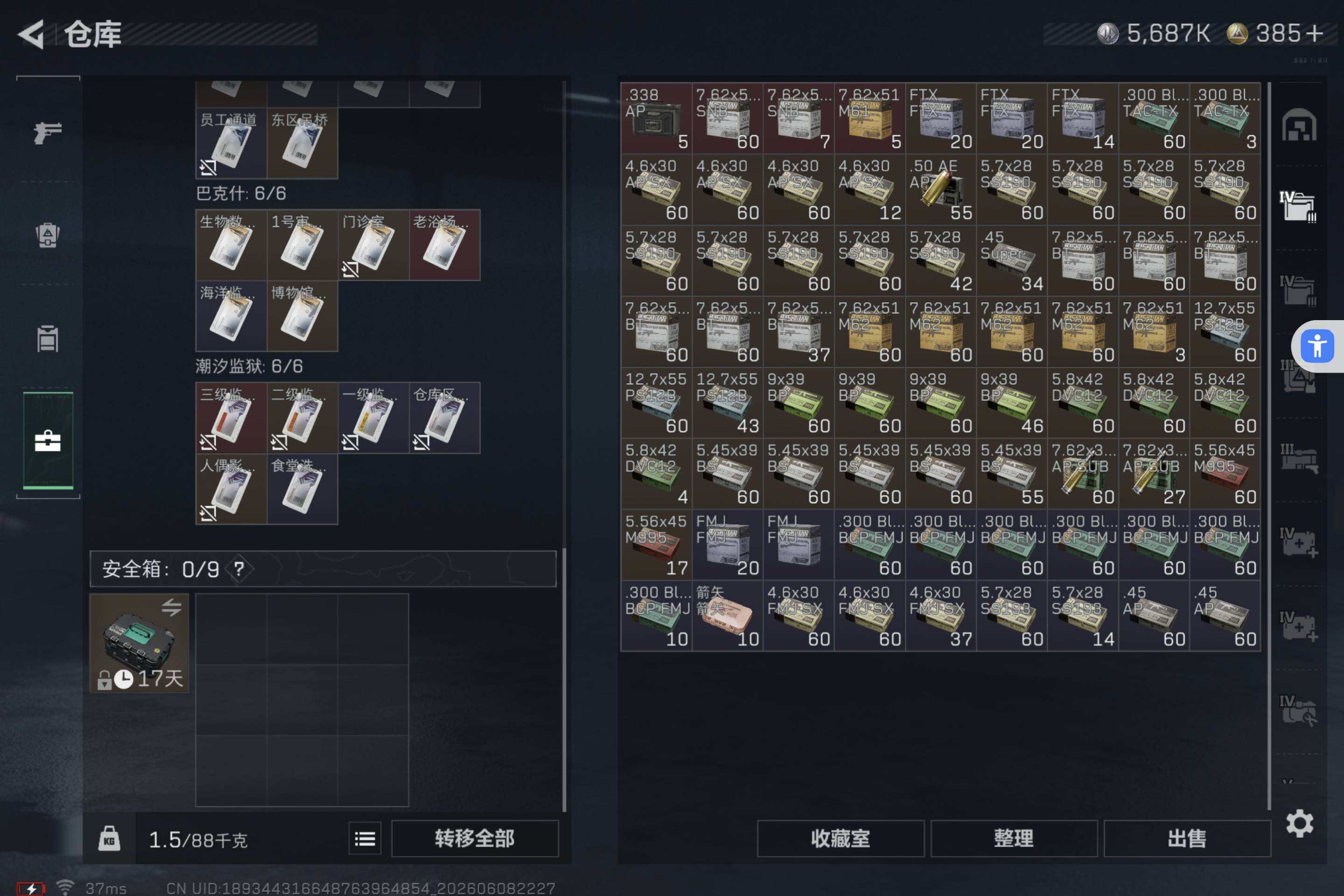The image size is (1344, 896).
Task: Click the 37ms network latency indicator
Action: [106, 888]
